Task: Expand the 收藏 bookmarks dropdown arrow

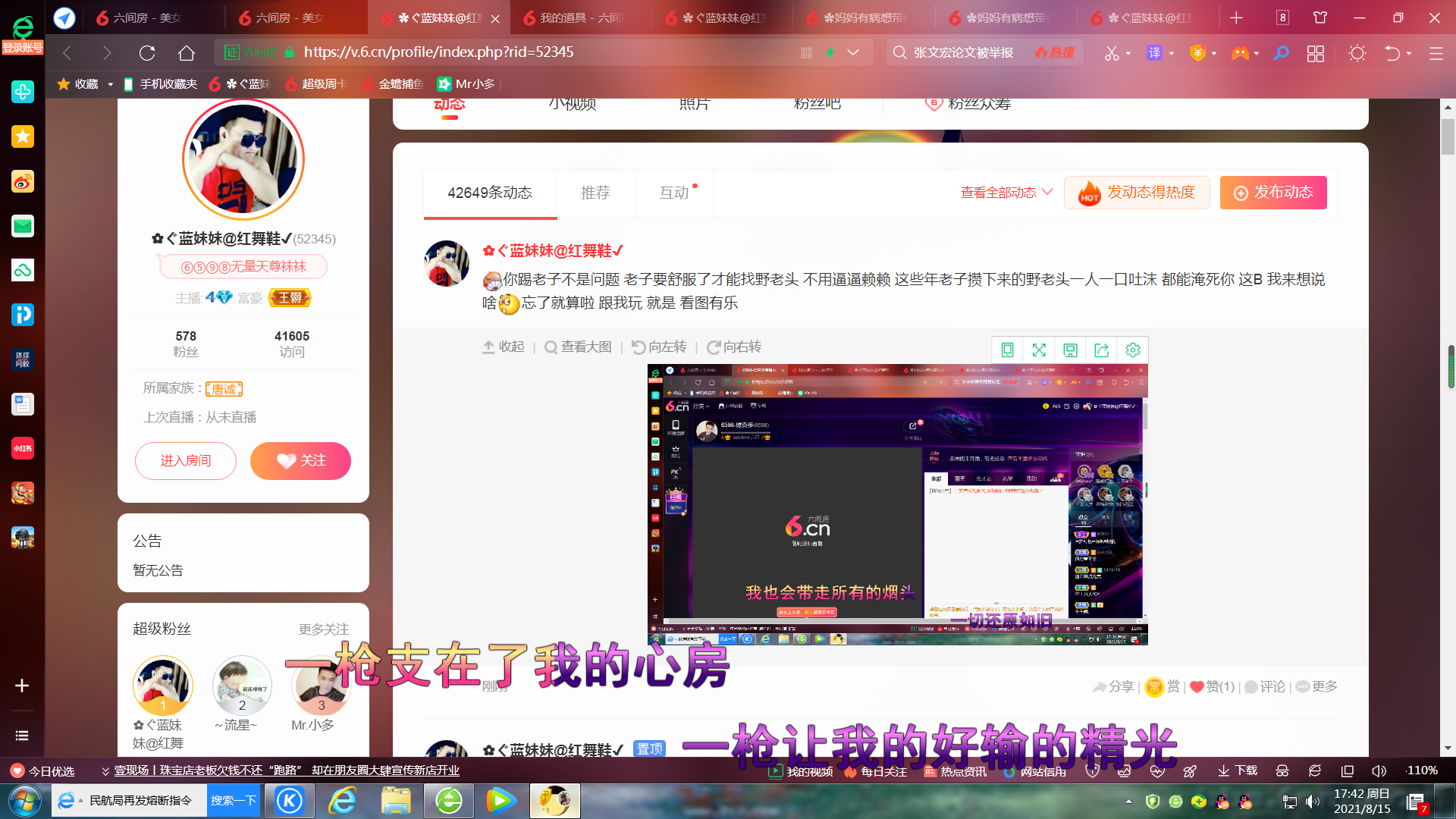Action: tap(110, 84)
